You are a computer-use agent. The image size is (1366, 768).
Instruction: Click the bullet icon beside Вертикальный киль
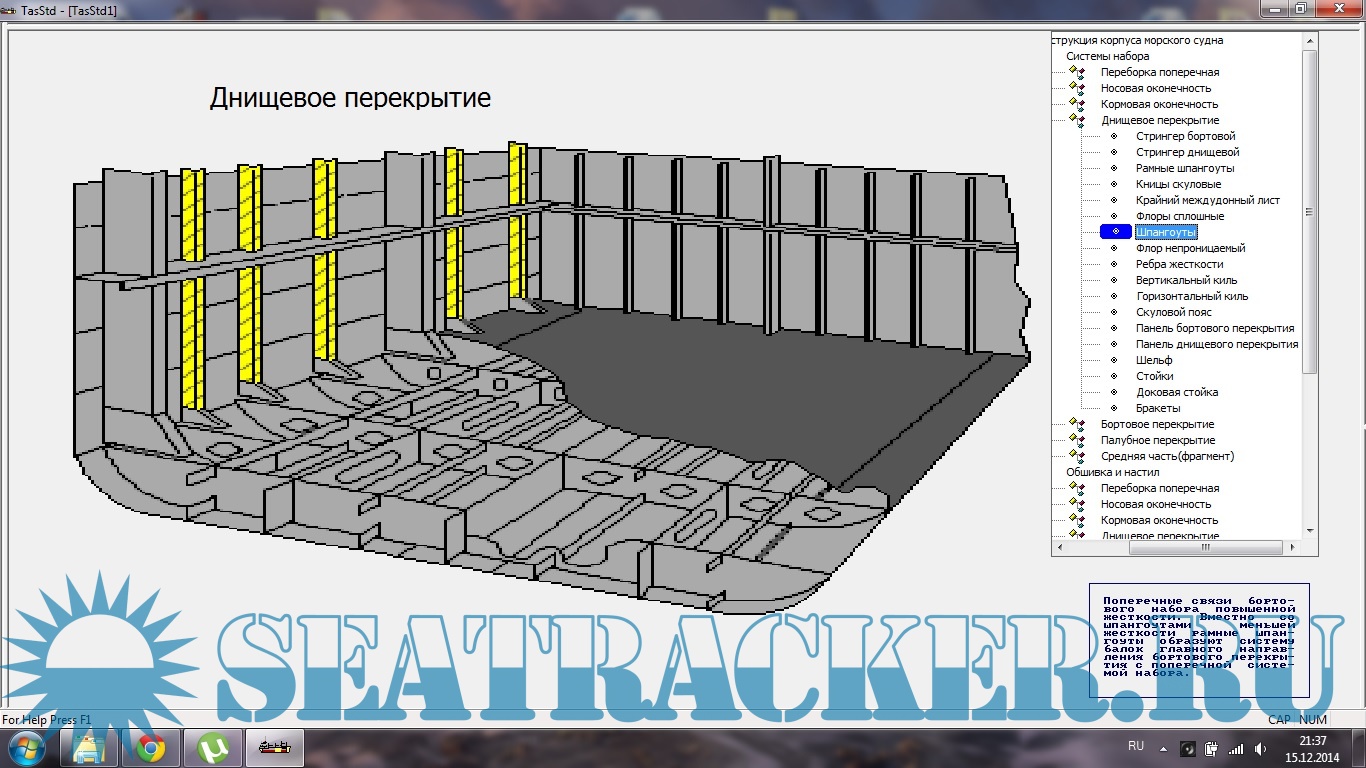(x=1115, y=280)
